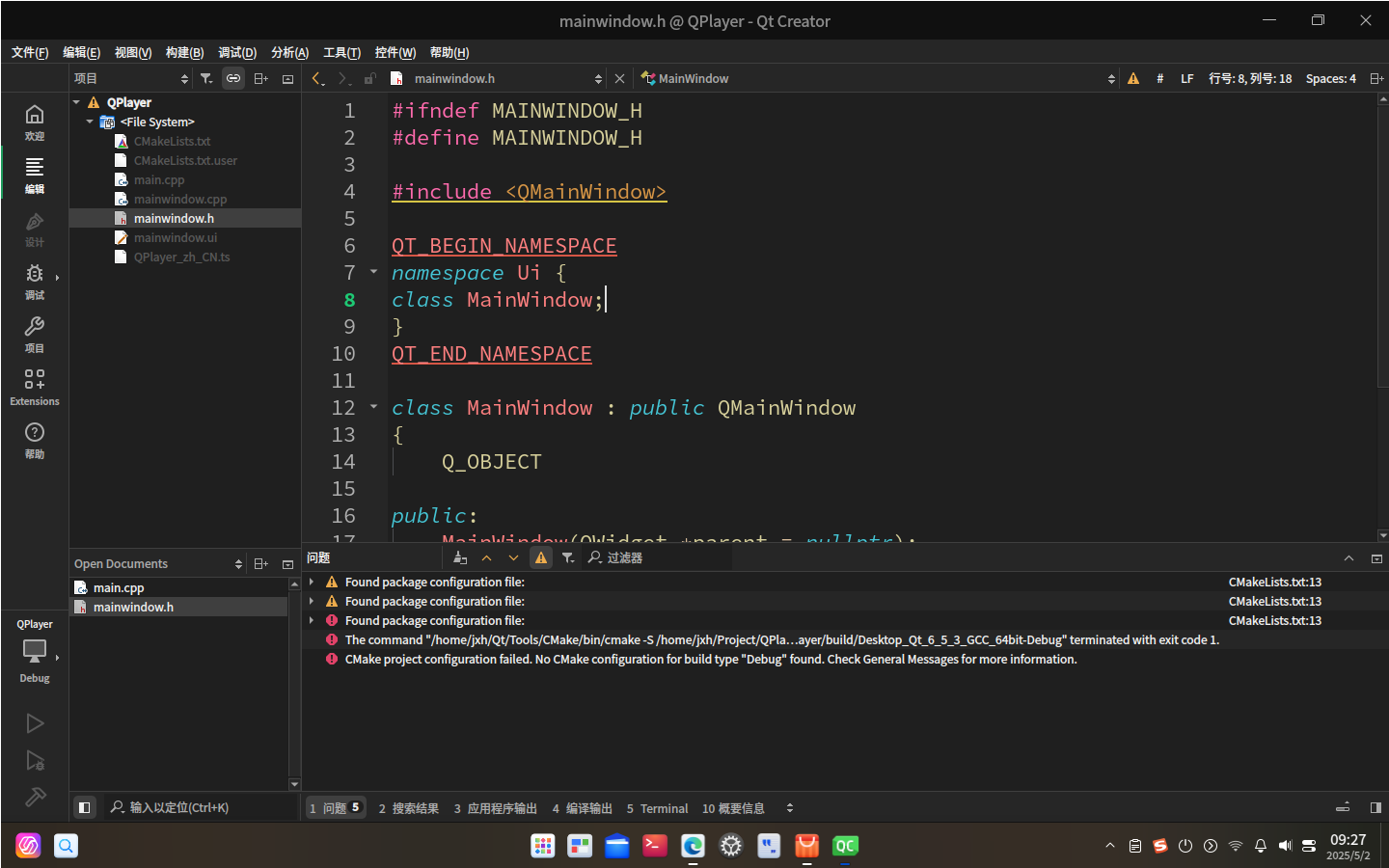1389x868 pixels.
Task: Open the Help mode icon
Action: [x=35, y=440]
